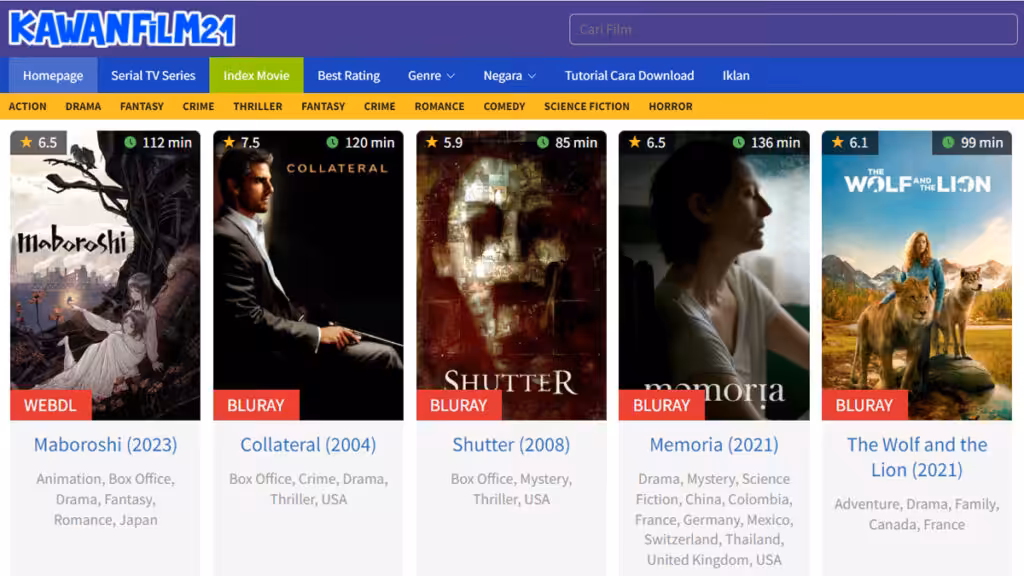Open the Serial TV Series menu item

coord(153,75)
